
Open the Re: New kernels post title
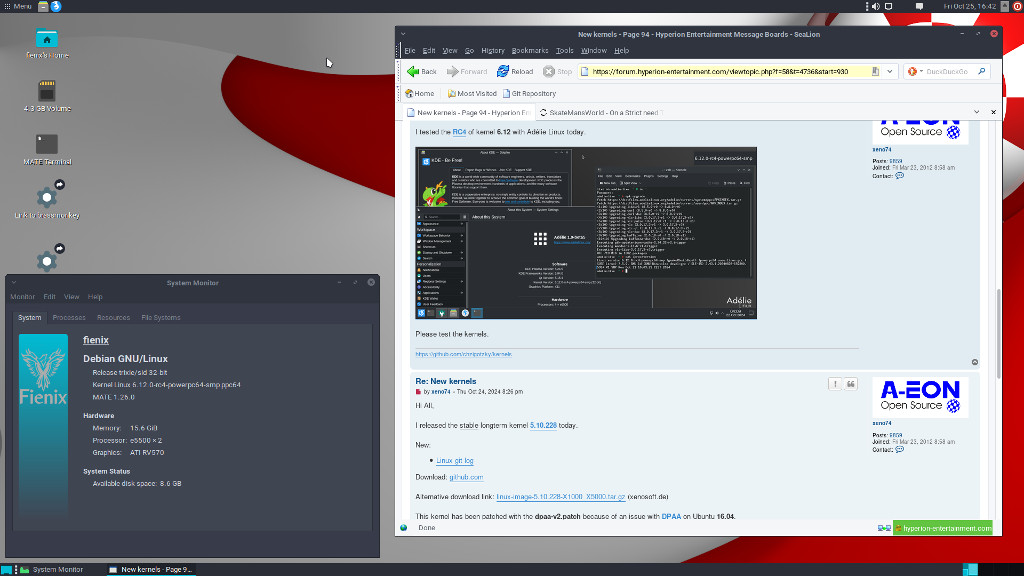pyautogui.click(x=446, y=381)
